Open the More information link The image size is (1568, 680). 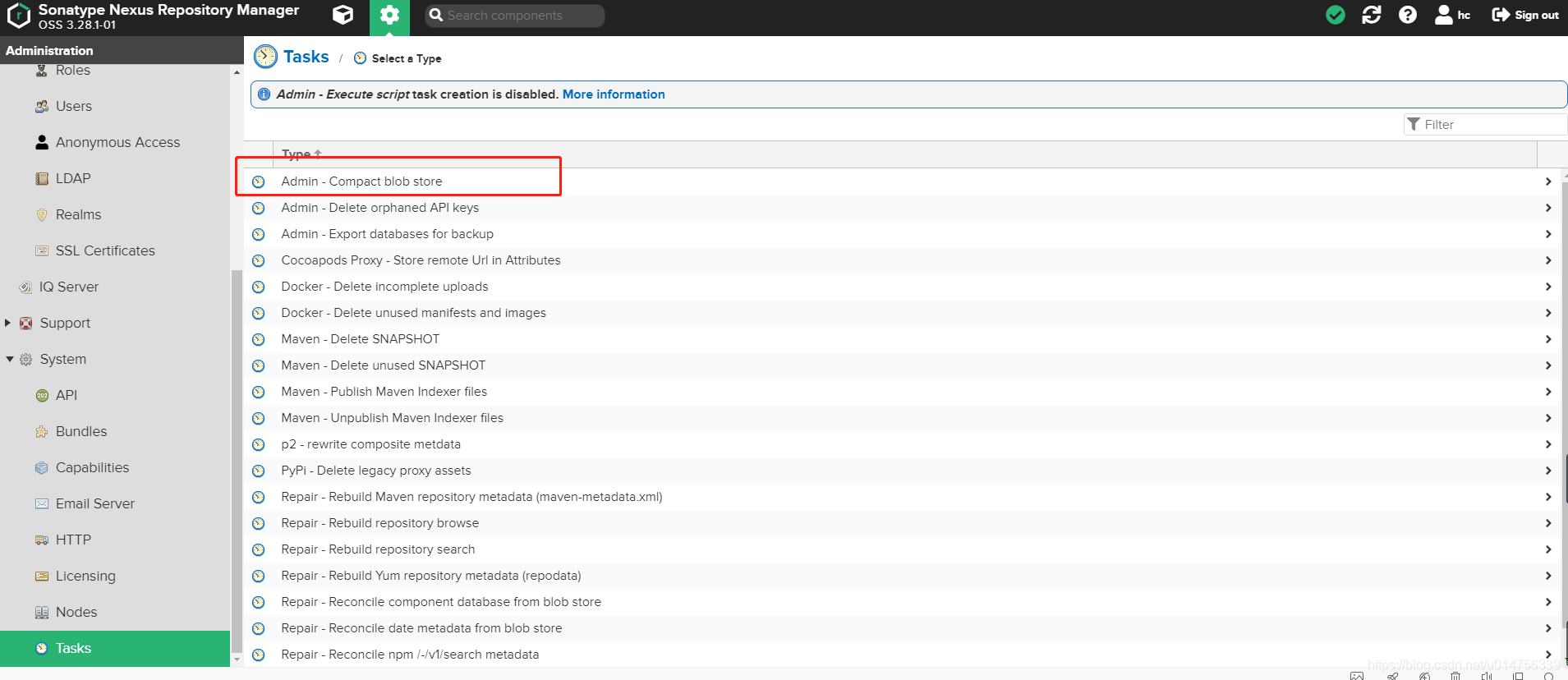point(614,94)
